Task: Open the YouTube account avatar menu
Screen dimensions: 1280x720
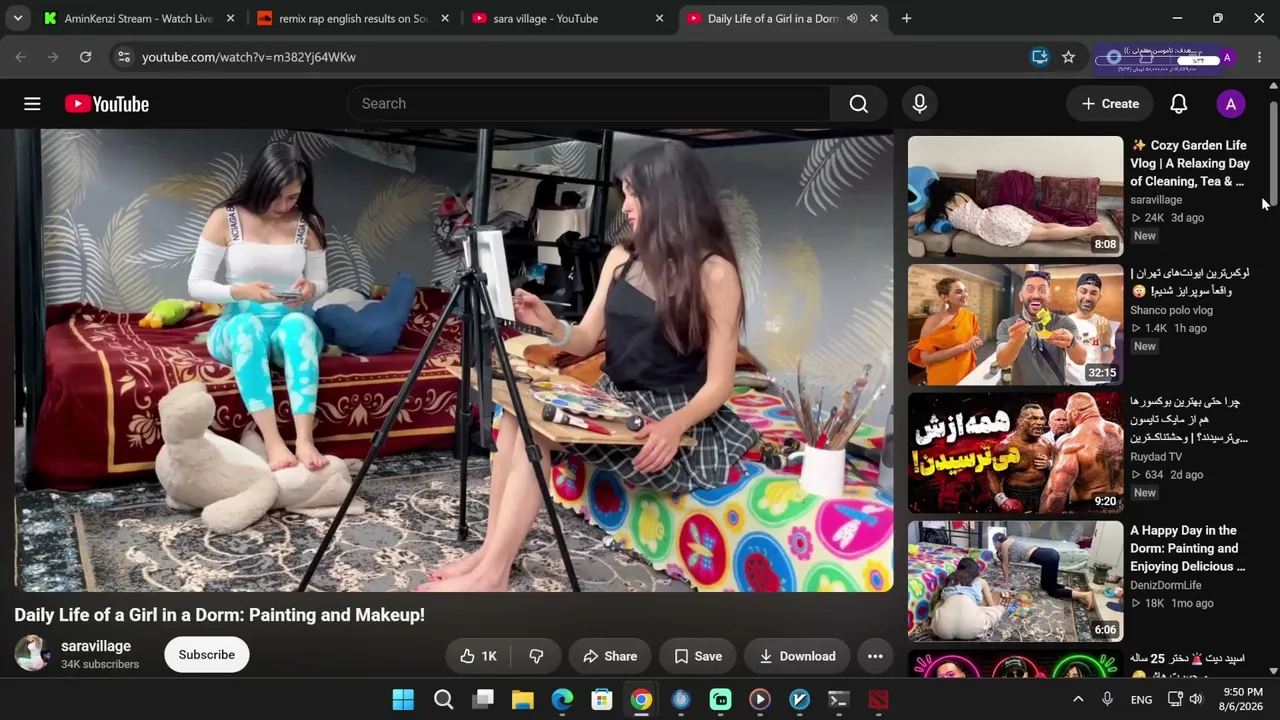Action: pos(1231,104)
